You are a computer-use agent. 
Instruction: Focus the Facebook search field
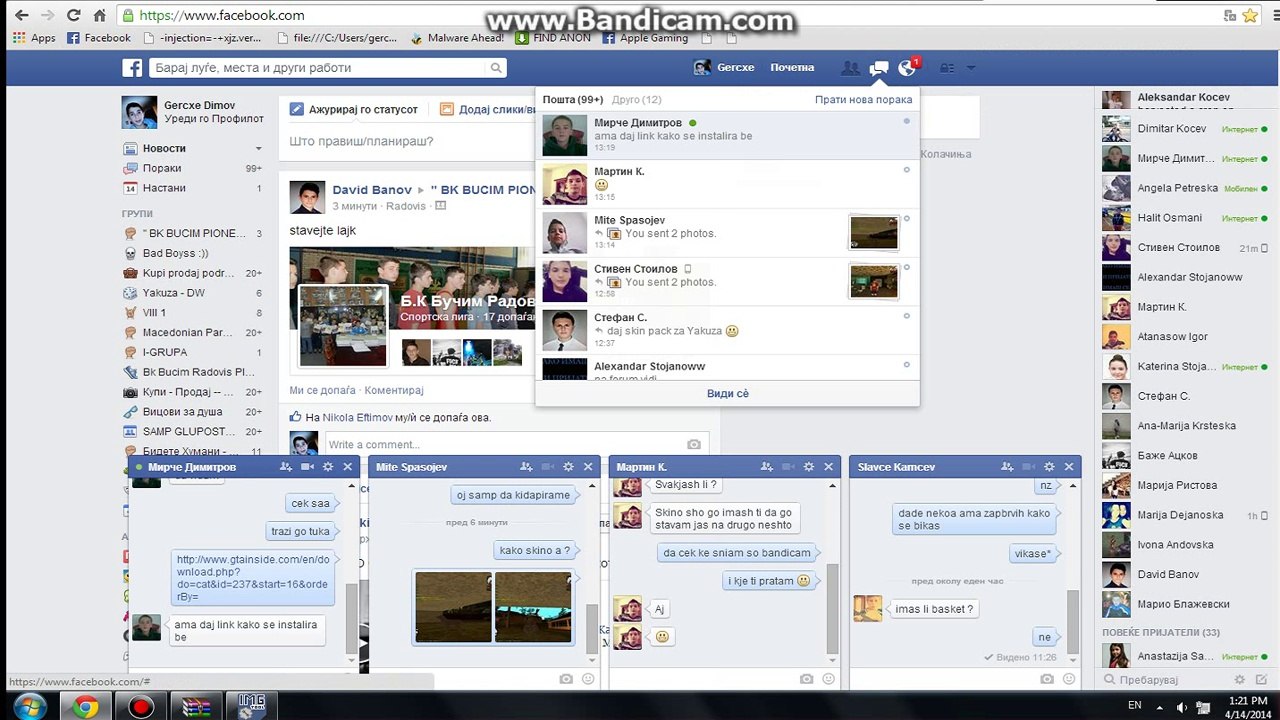[x=318, y=68]
